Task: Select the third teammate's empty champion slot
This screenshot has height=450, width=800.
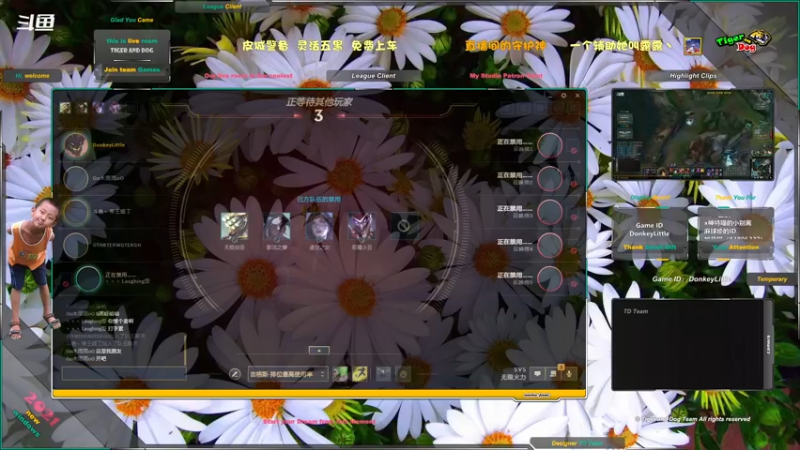Action: point(76,212)
